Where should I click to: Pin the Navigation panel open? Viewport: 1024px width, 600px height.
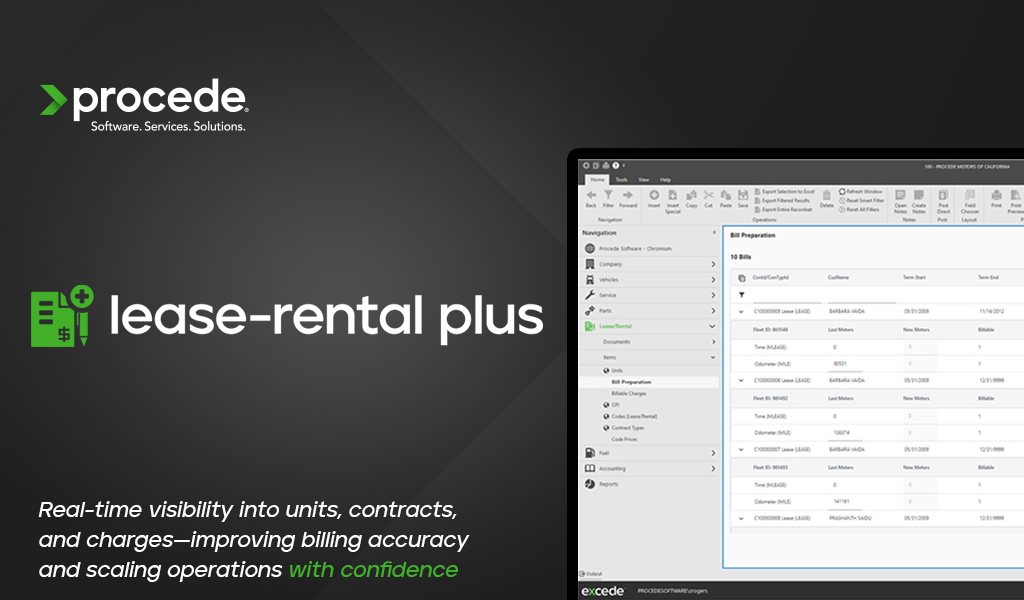tap(714, 233)
